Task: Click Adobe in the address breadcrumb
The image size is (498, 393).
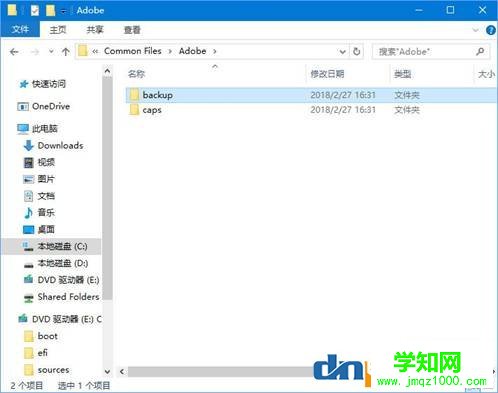Action: (x=192, y=51)
